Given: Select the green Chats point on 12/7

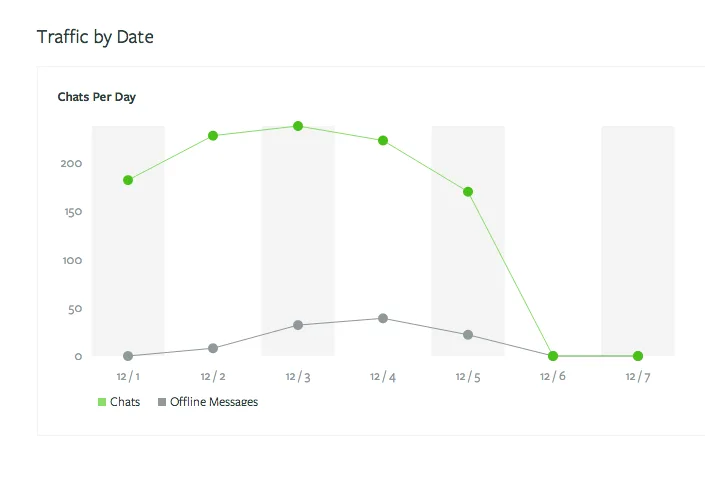Looking at the screenshot, I should [x=638, y=356].
